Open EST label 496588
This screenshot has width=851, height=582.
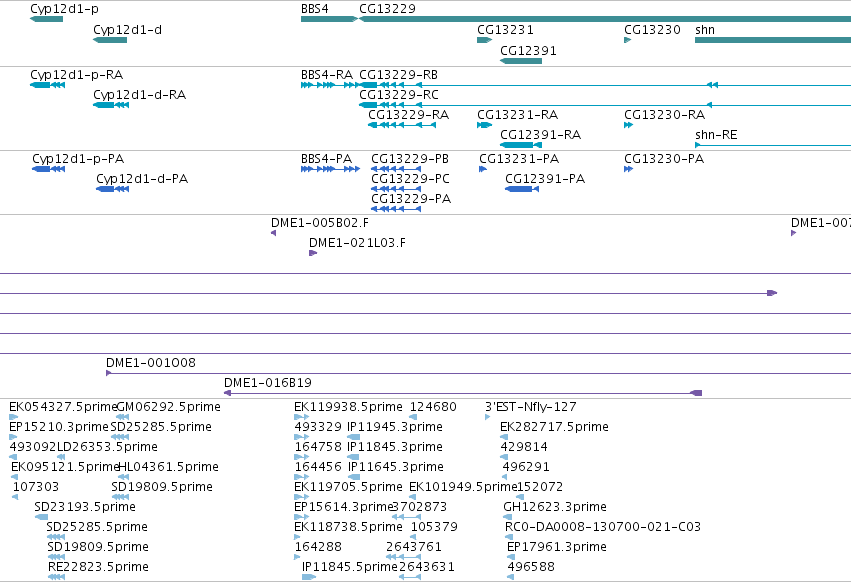tap(531, 567)
